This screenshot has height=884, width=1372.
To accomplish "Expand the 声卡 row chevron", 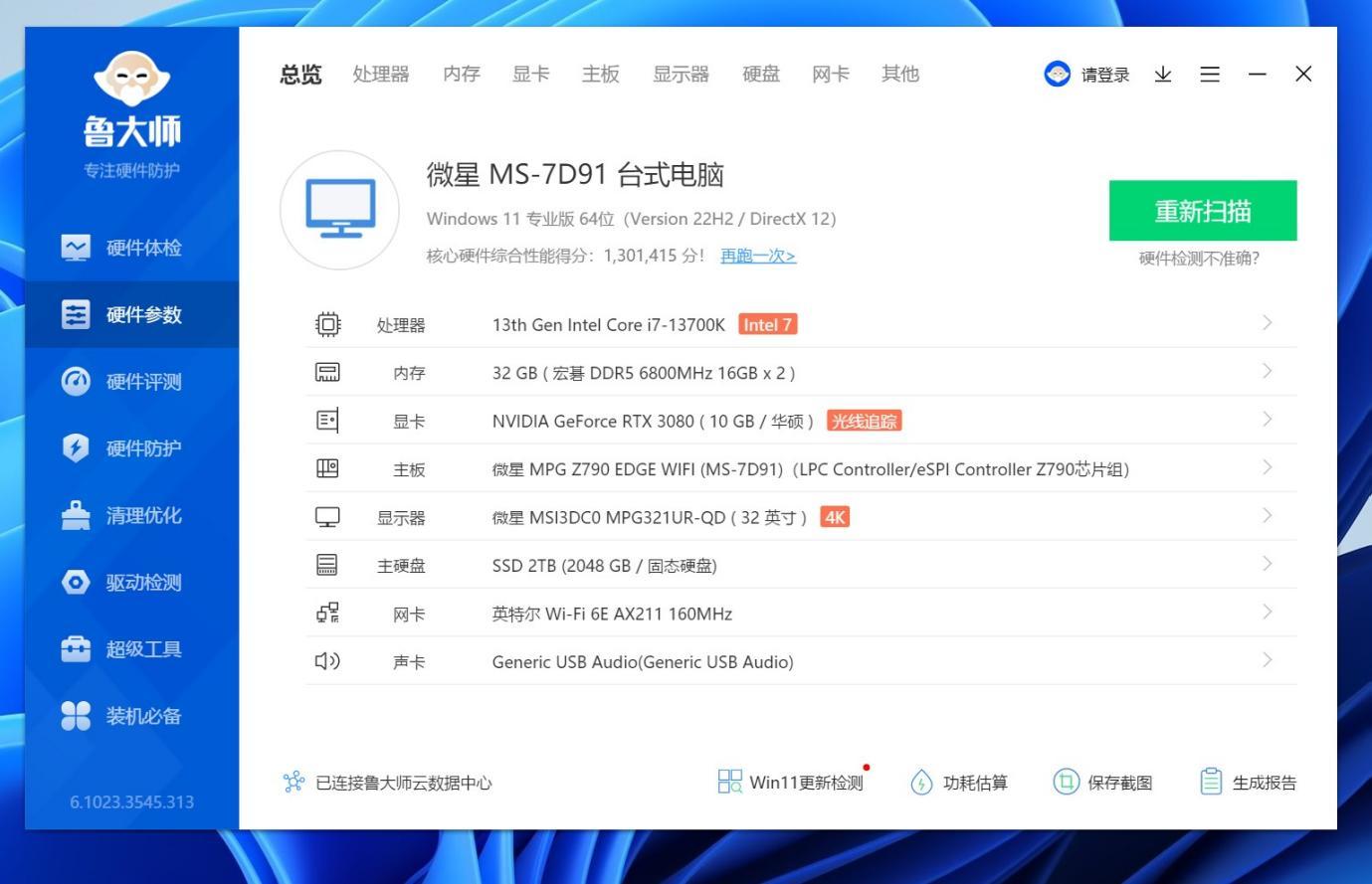I will click(x=1267, y=660).
